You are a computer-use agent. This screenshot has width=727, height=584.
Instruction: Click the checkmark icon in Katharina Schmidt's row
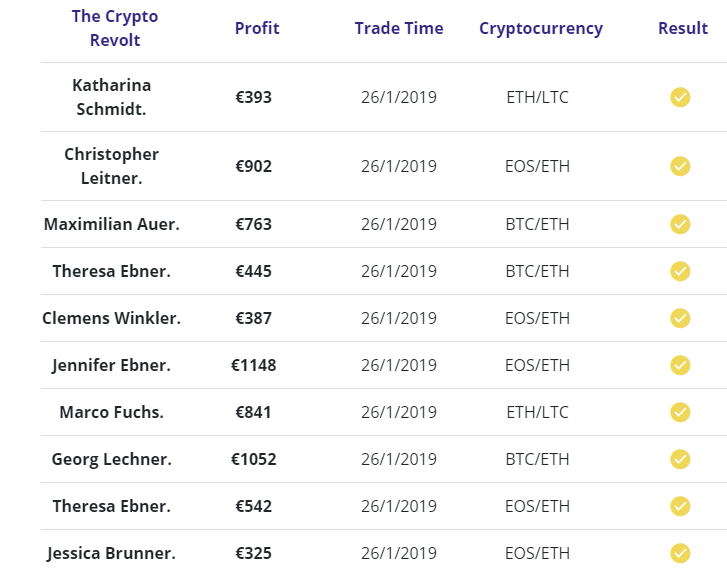coord(680,97)
